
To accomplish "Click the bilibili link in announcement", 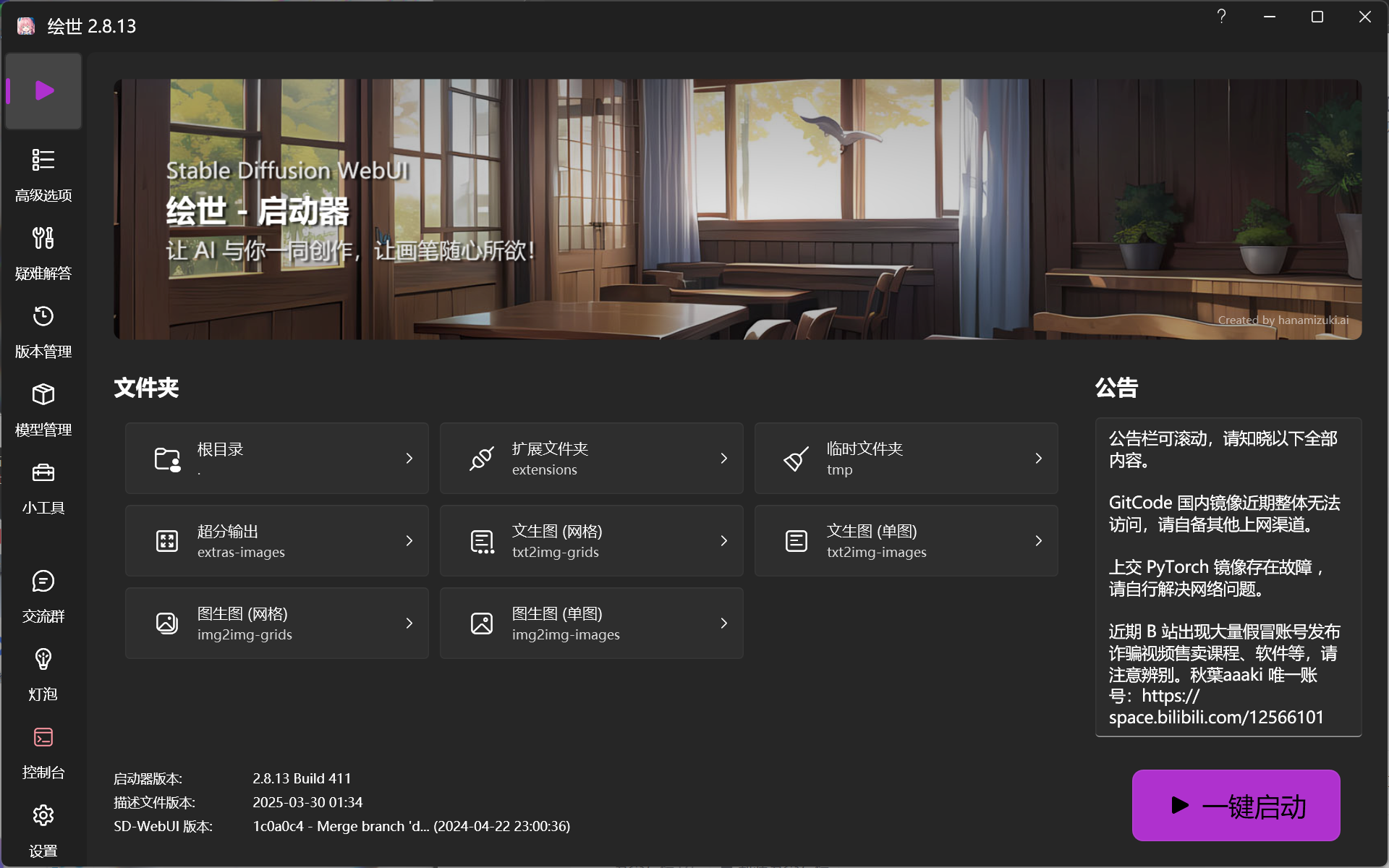I will 1215,717.
